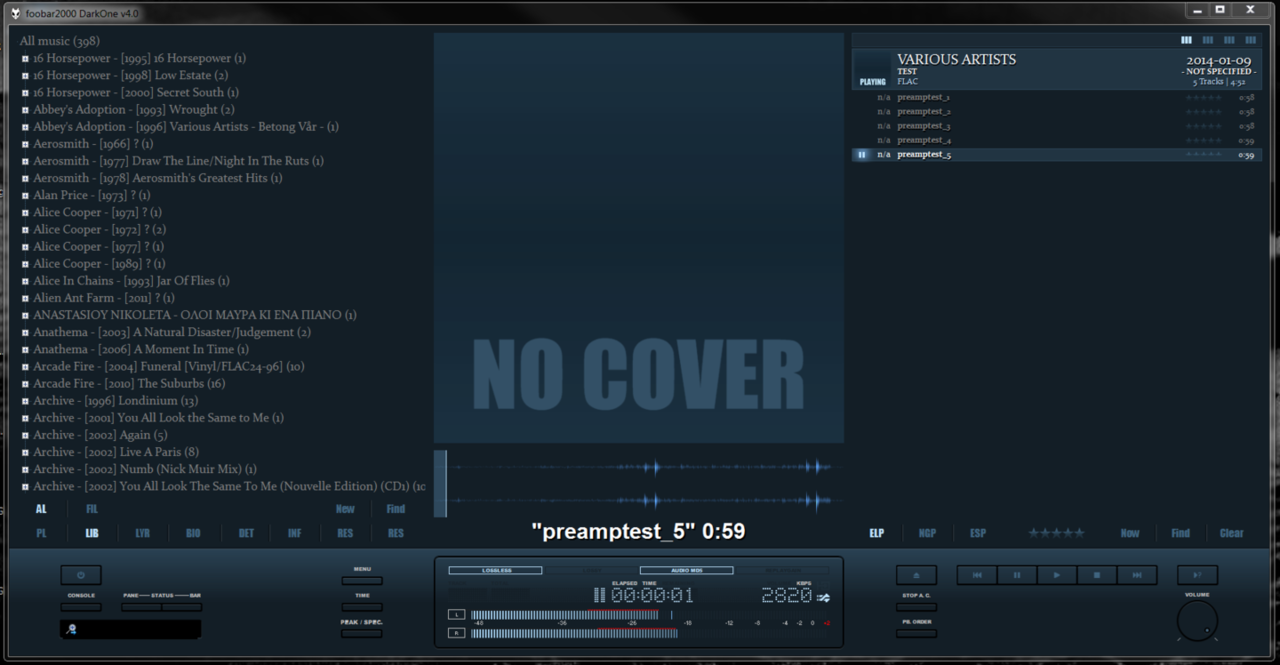Toggle the status BAR button
1280x665 pixels.
pyautogui.click(x=182, y=607)
